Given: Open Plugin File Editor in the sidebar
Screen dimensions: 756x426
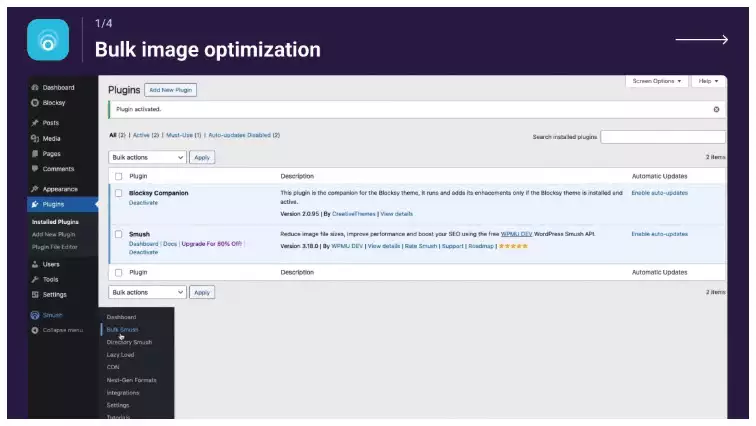Looking at the screenshot, I should [54, 247].
